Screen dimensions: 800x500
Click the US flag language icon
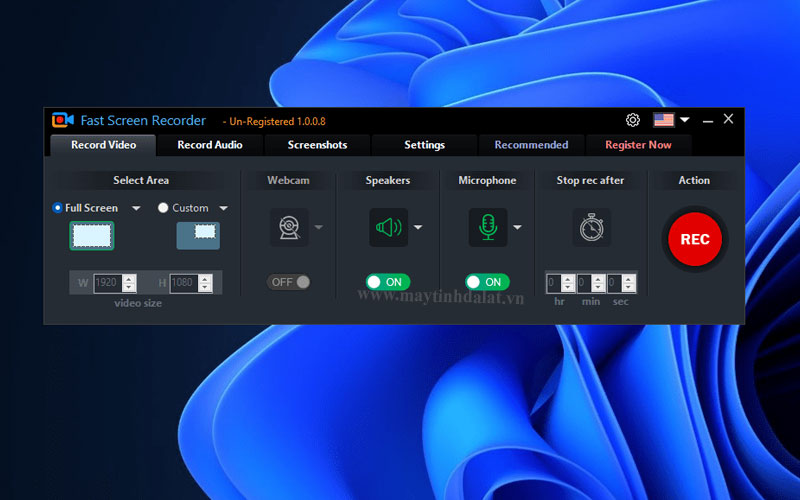point(664,120)
